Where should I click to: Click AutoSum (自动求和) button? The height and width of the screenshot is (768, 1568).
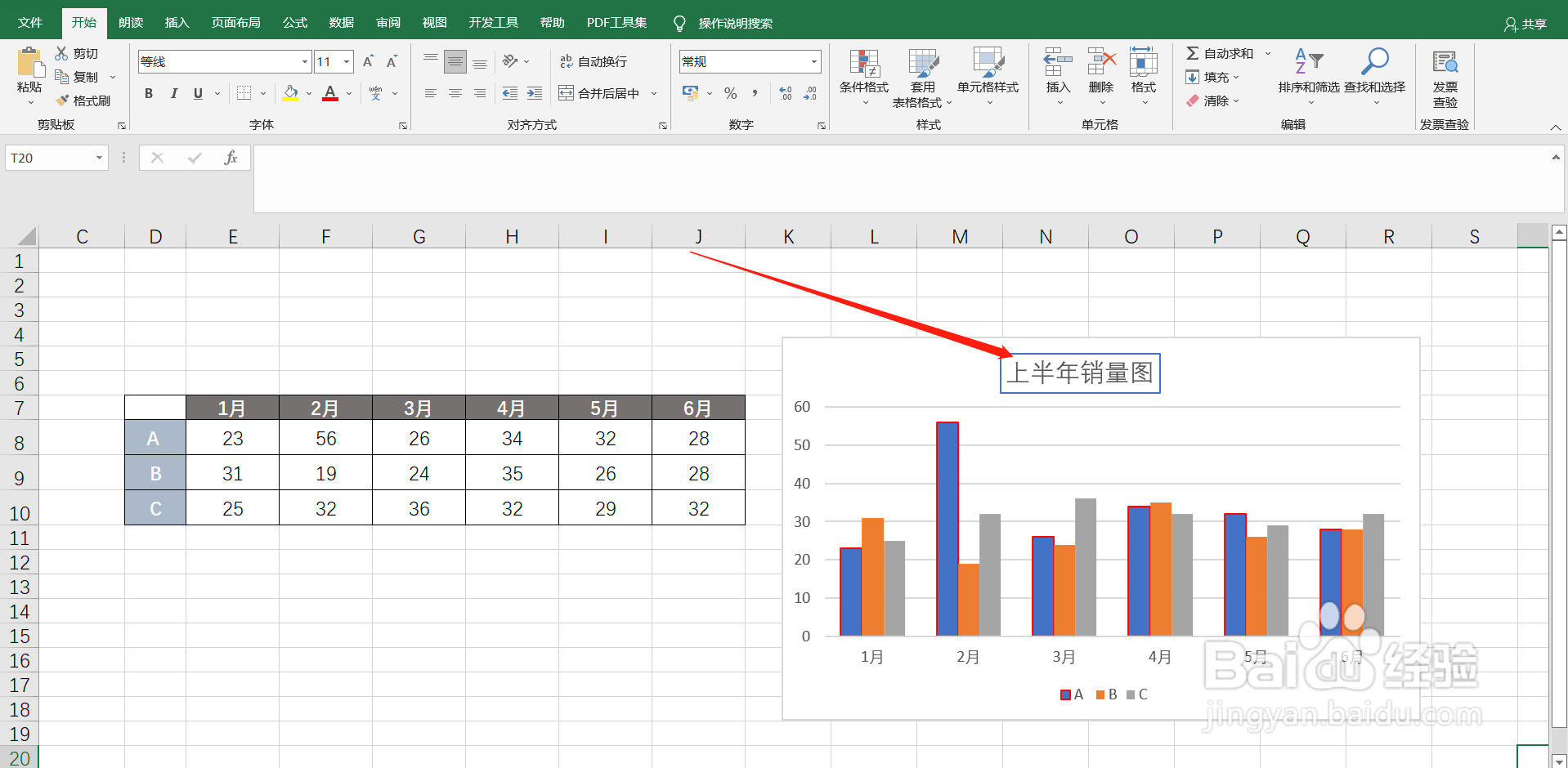pos(1220,53)
